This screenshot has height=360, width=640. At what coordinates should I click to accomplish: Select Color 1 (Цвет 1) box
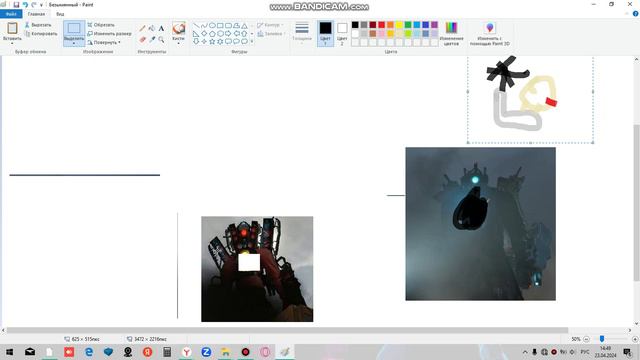pyautogui.click(x=325, y=33)
